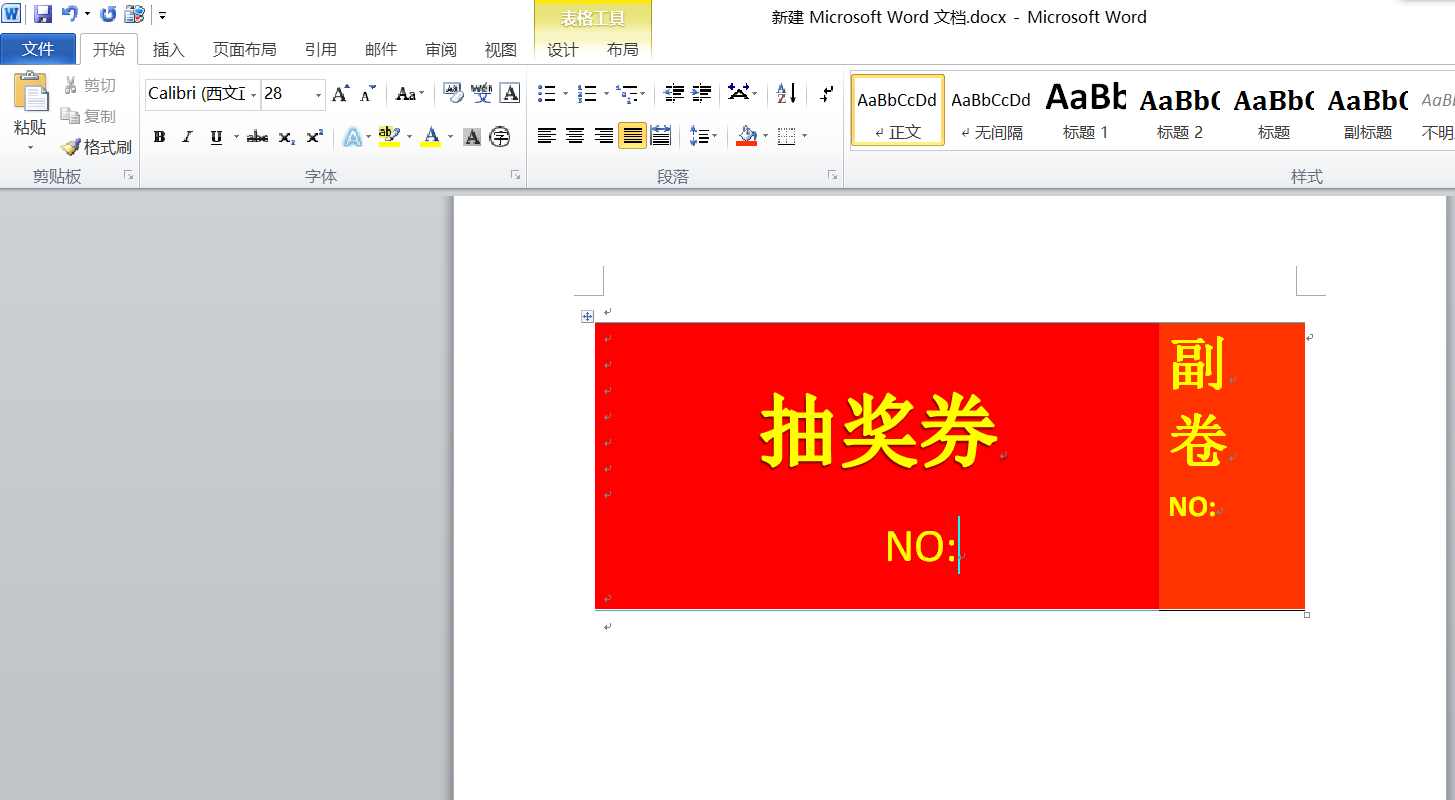1455x800 pixels.
Task: Open the File (文件) tab
Action: coord(38,49)
